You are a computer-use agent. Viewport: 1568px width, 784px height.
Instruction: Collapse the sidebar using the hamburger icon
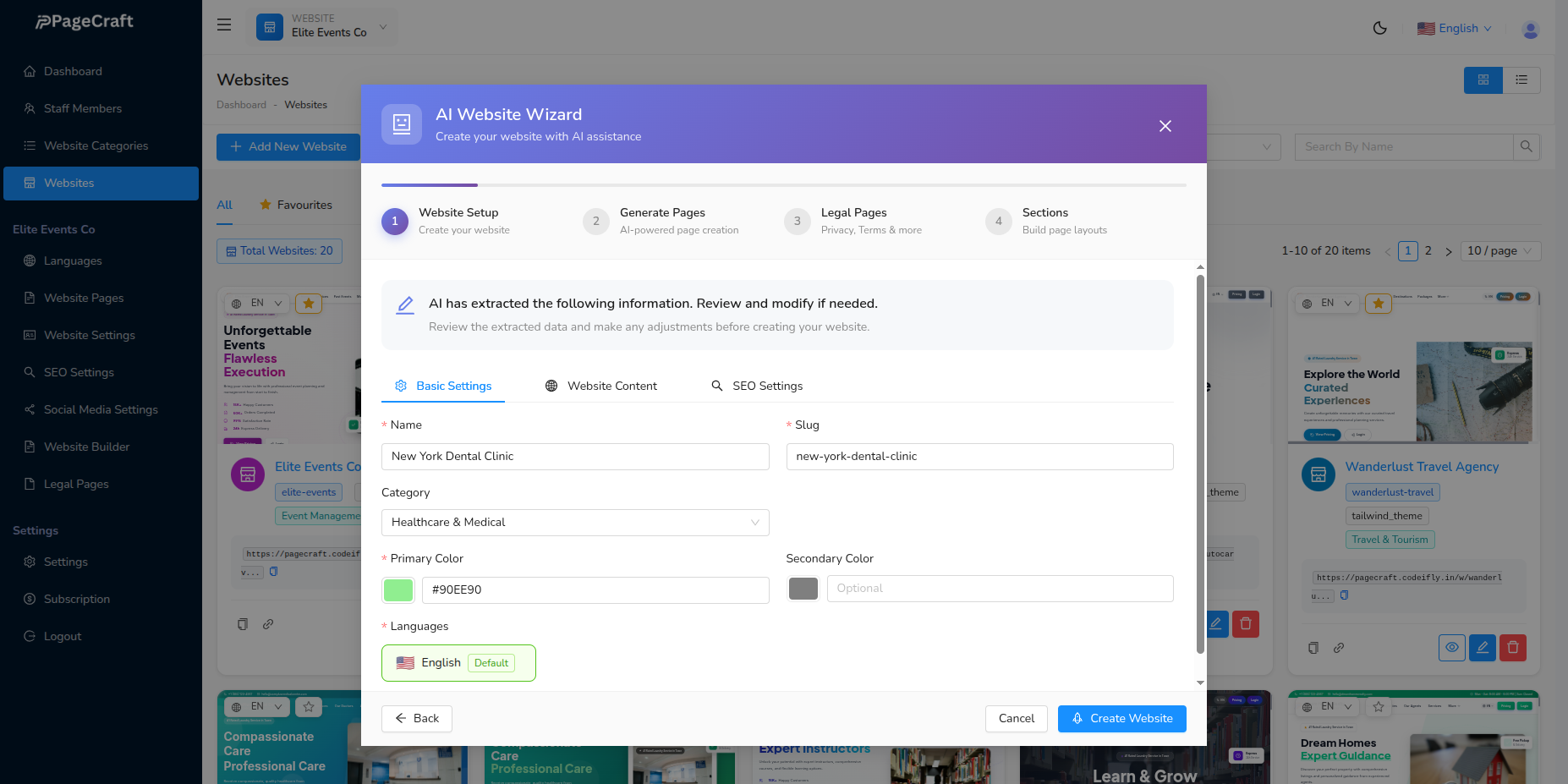coord(223,25)
